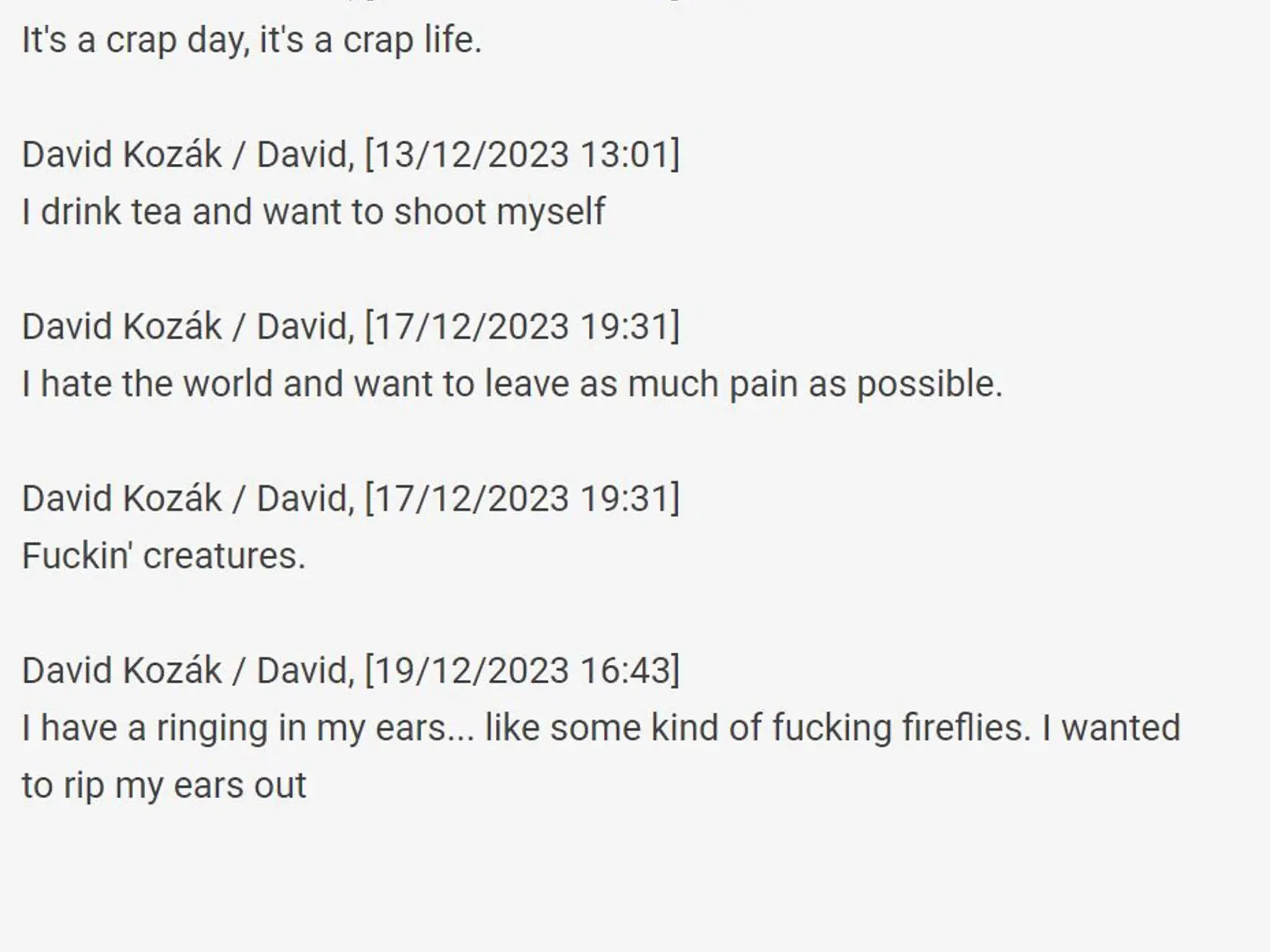This screenshot has height=952, width=1270.
Task: Click sender name above "Fuckin' creatures."
Action: (188, 499)
